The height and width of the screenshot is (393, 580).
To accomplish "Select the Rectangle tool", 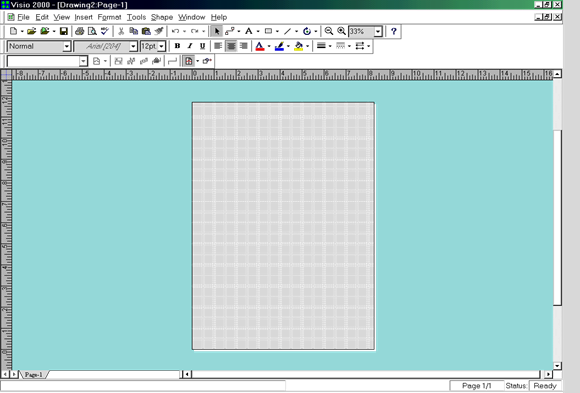I will (x=269, y=31).
